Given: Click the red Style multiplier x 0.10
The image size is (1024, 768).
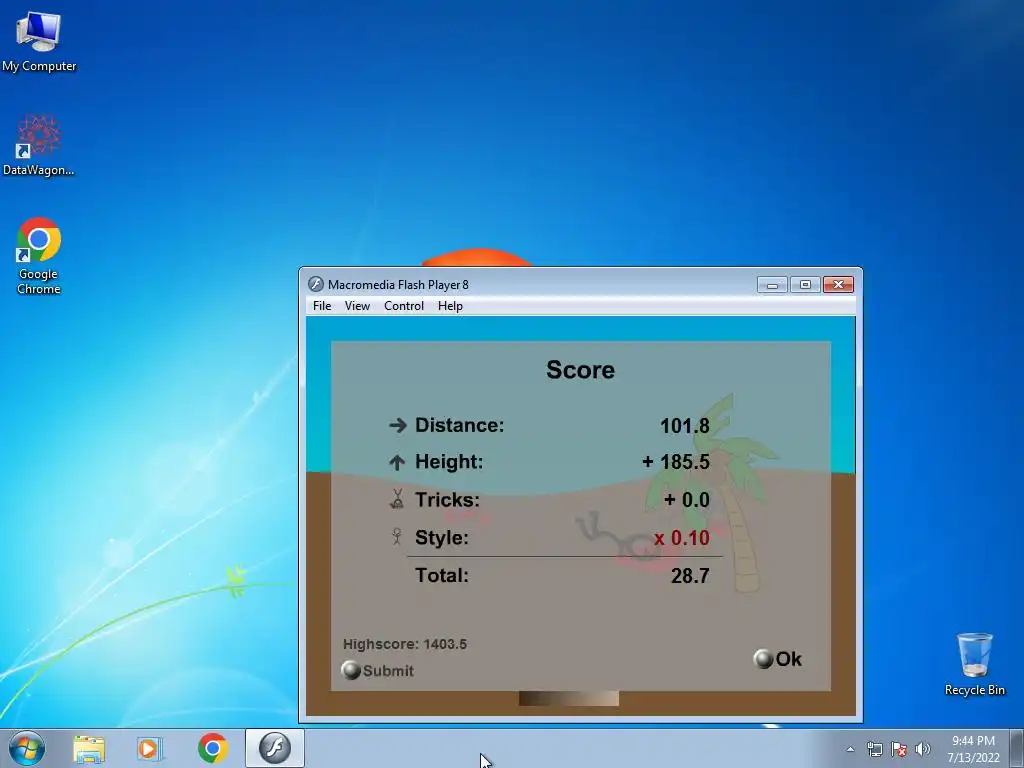Looking at the screenshot, I should 681,538.
